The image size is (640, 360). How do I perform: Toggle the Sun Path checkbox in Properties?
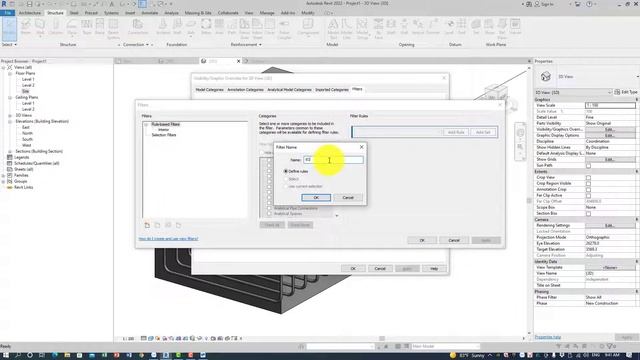click(x=588, y=166)
